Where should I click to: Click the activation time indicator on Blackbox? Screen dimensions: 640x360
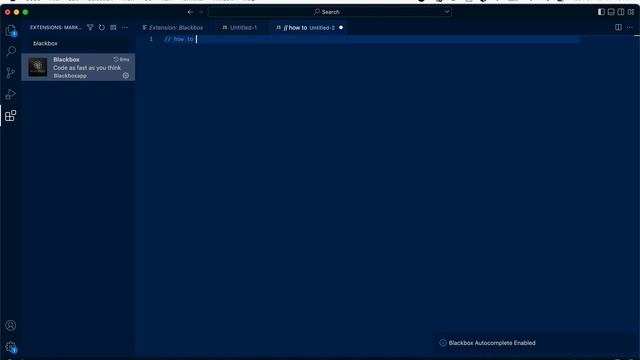click(x=121, y=60)
